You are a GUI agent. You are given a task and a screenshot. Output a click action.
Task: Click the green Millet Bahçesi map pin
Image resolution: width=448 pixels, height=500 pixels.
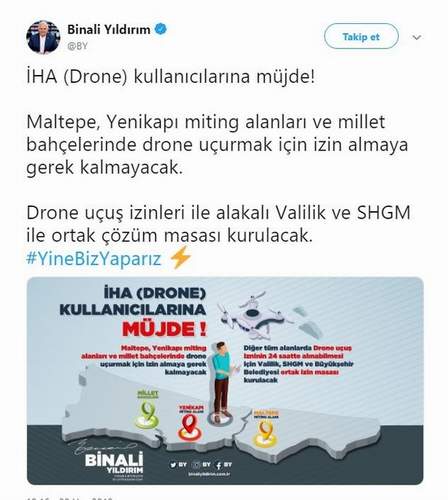coord(147,411)
